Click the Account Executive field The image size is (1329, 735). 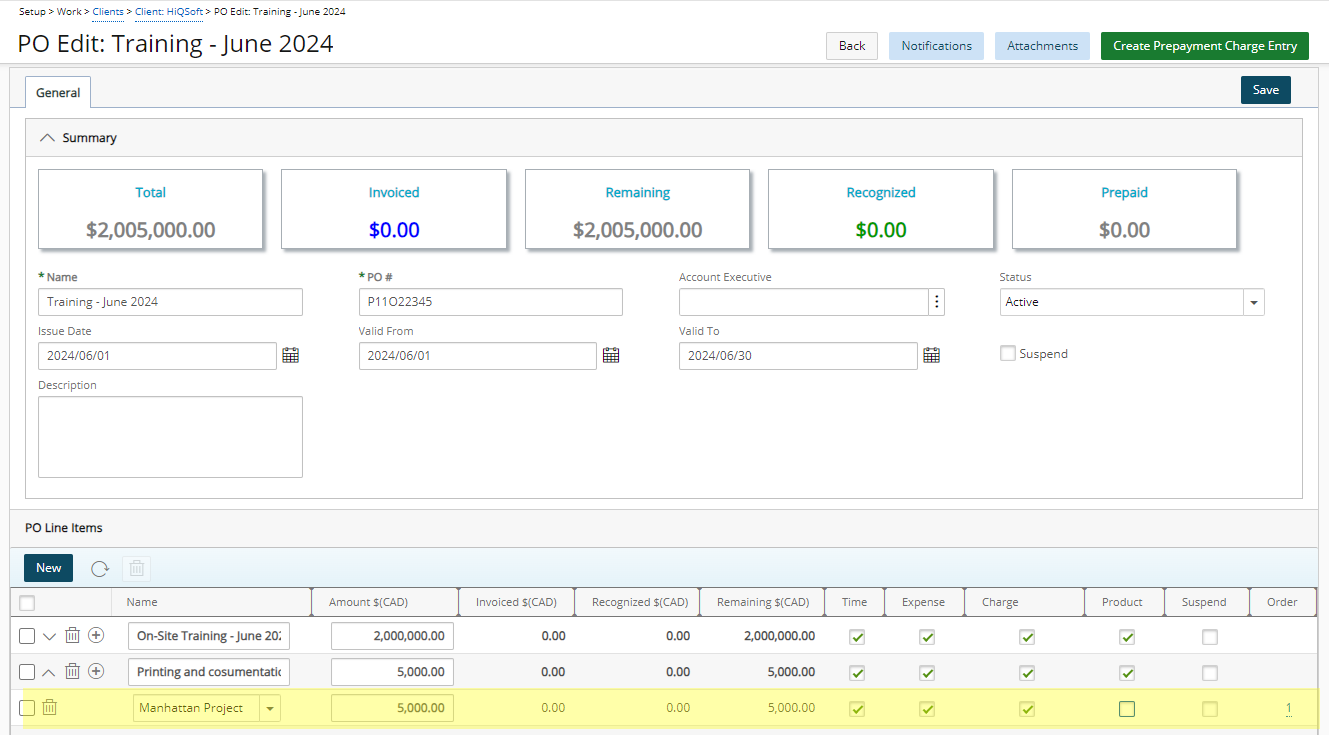point(804,302)
